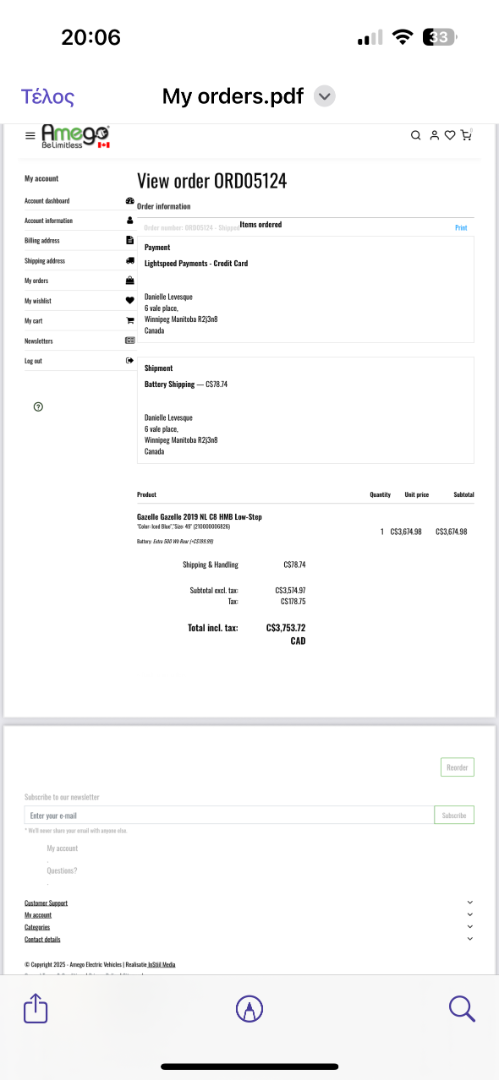The height and width of the screenshot is (1080, 499).
Task: Click the Print link
Action: [460, 228]
